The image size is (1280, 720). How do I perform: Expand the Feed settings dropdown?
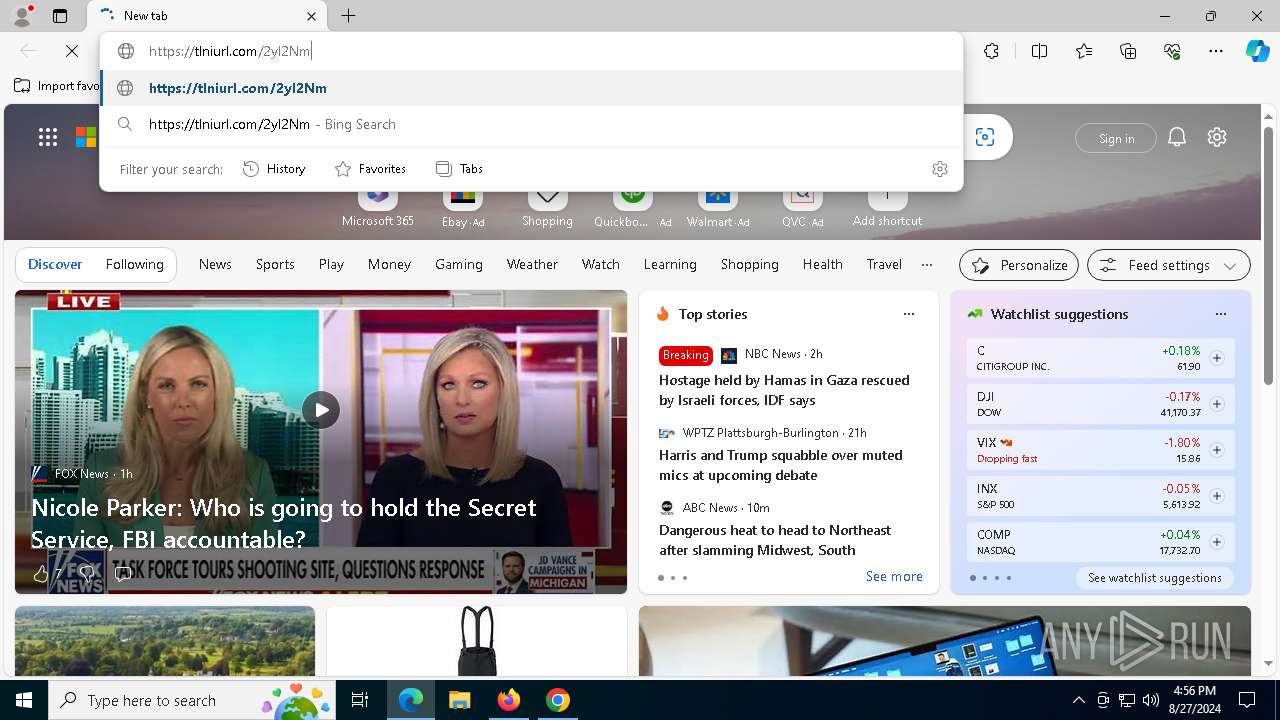(x=1169, y=265)
